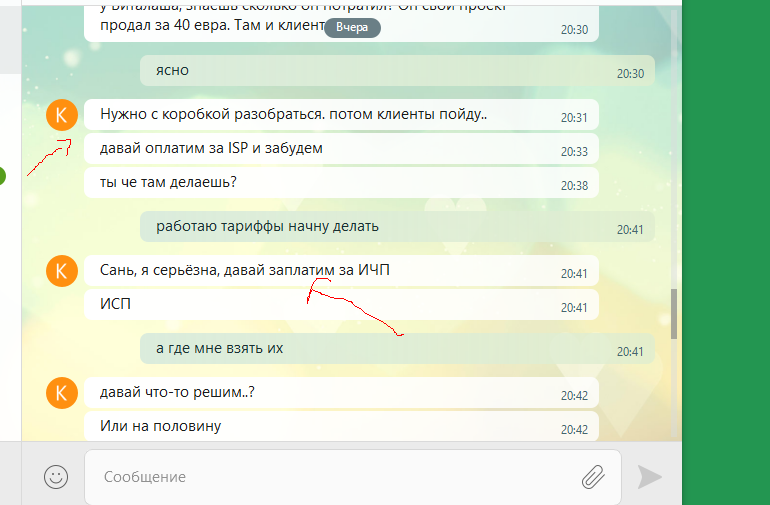
Task: Click the "Вчера" date badge
Action: [352, 28]
